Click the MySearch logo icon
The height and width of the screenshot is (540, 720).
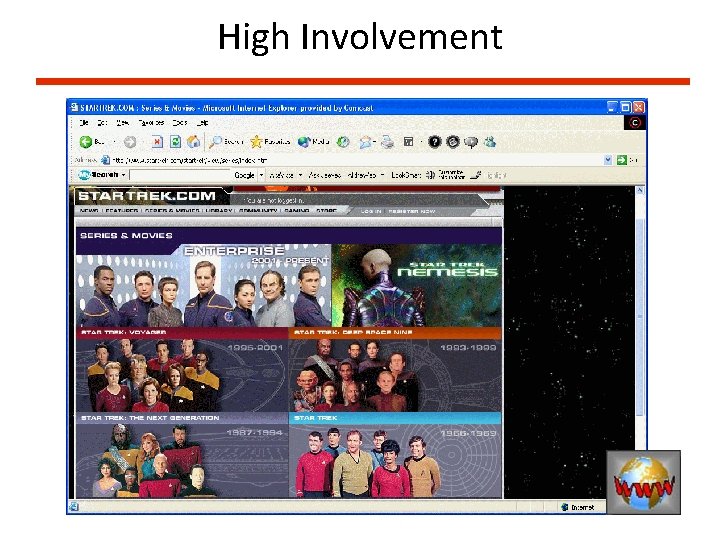click(x=84, y=175)
